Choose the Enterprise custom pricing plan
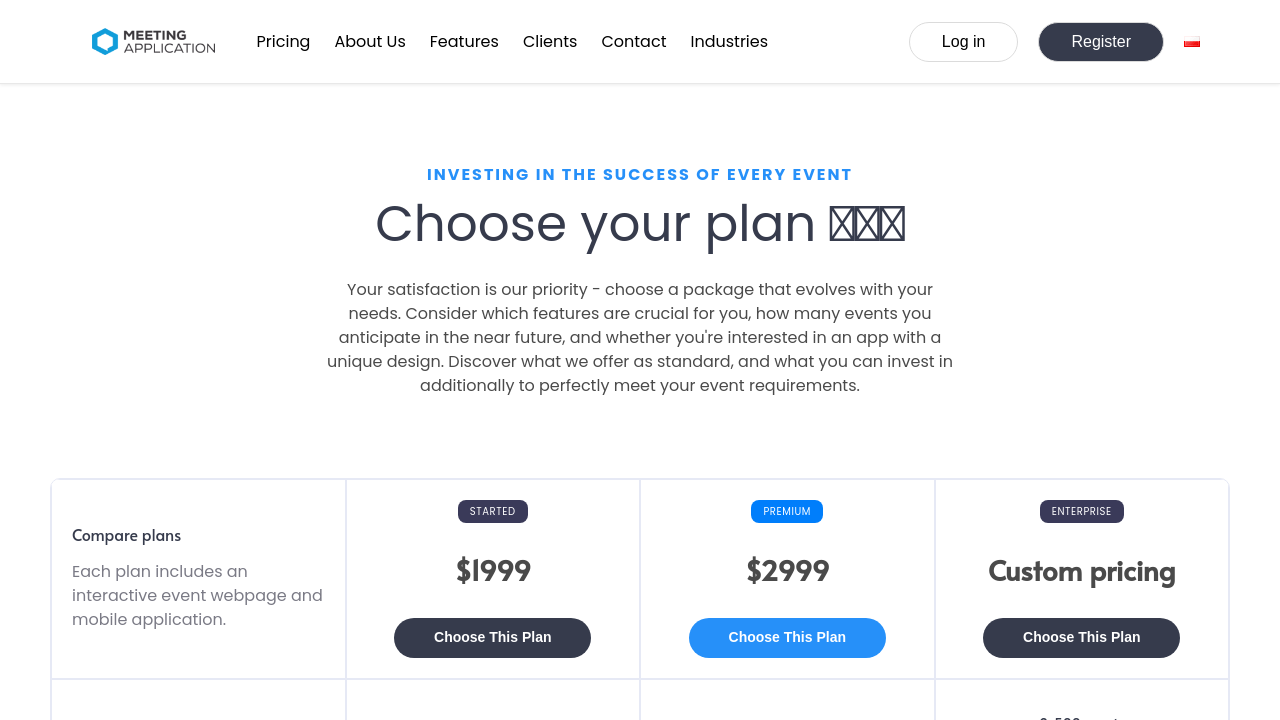Viewport: 1280px width, 720px height. pos(1081,638)
